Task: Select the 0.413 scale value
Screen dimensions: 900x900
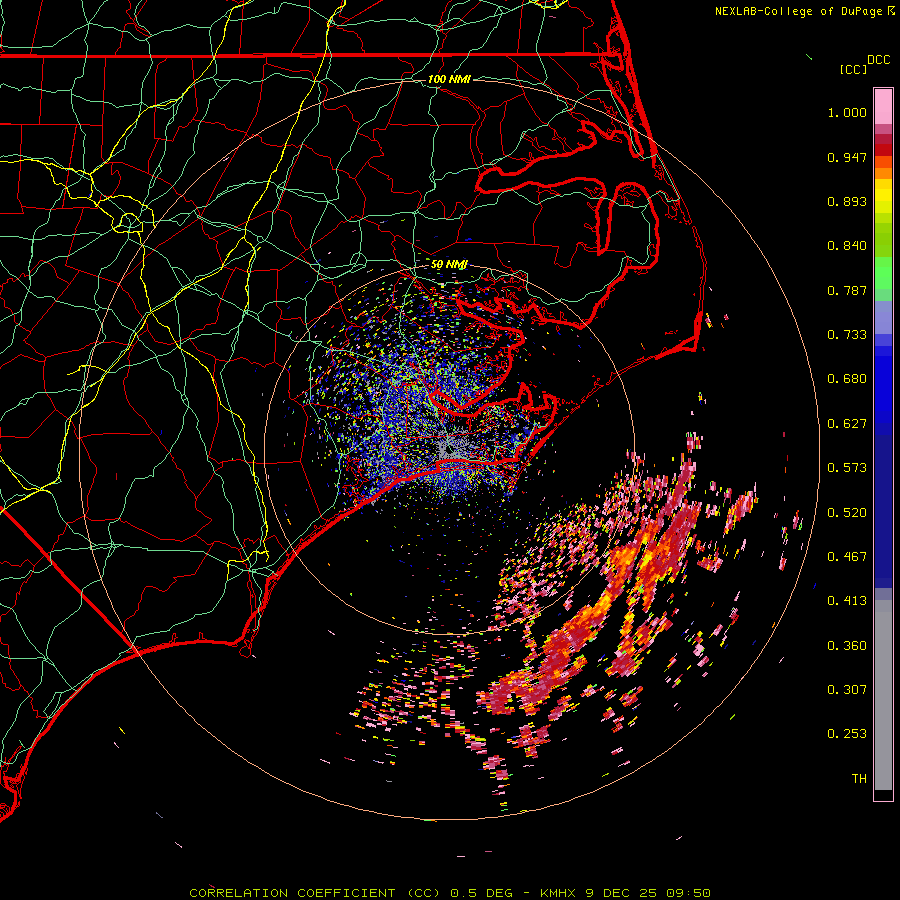Action: coord(847,601)
